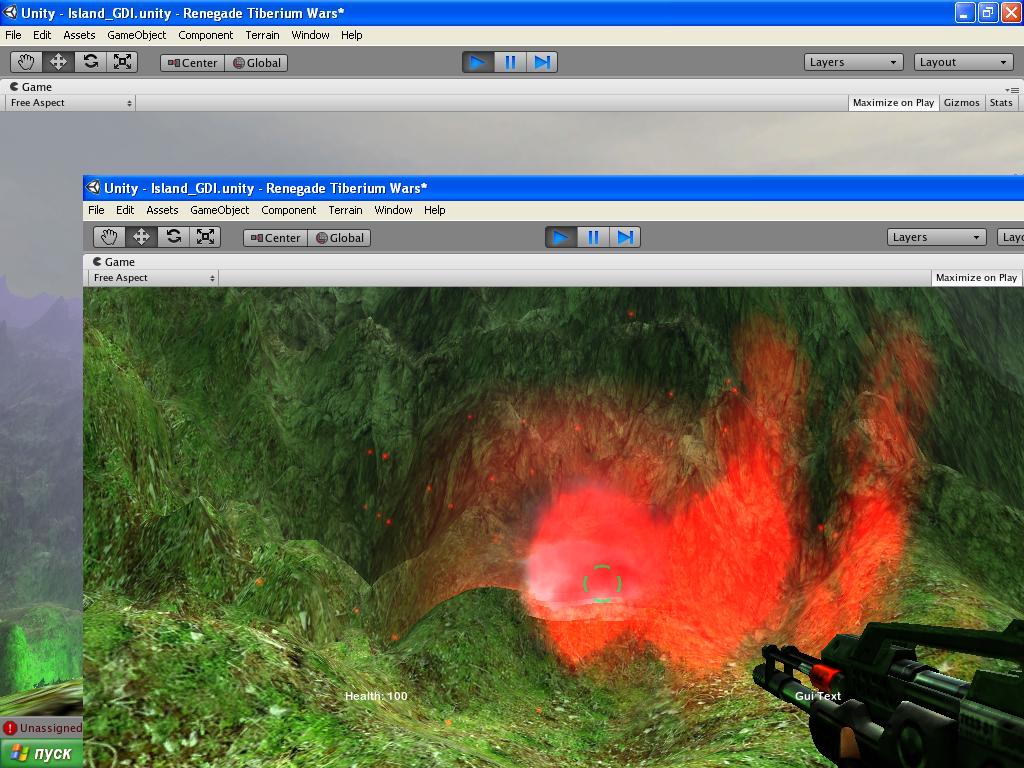Toggle the Center pivot button in the inner window
Image resolution: width=1024 pixels, height=768 pixels.
(x=276, y=238)
